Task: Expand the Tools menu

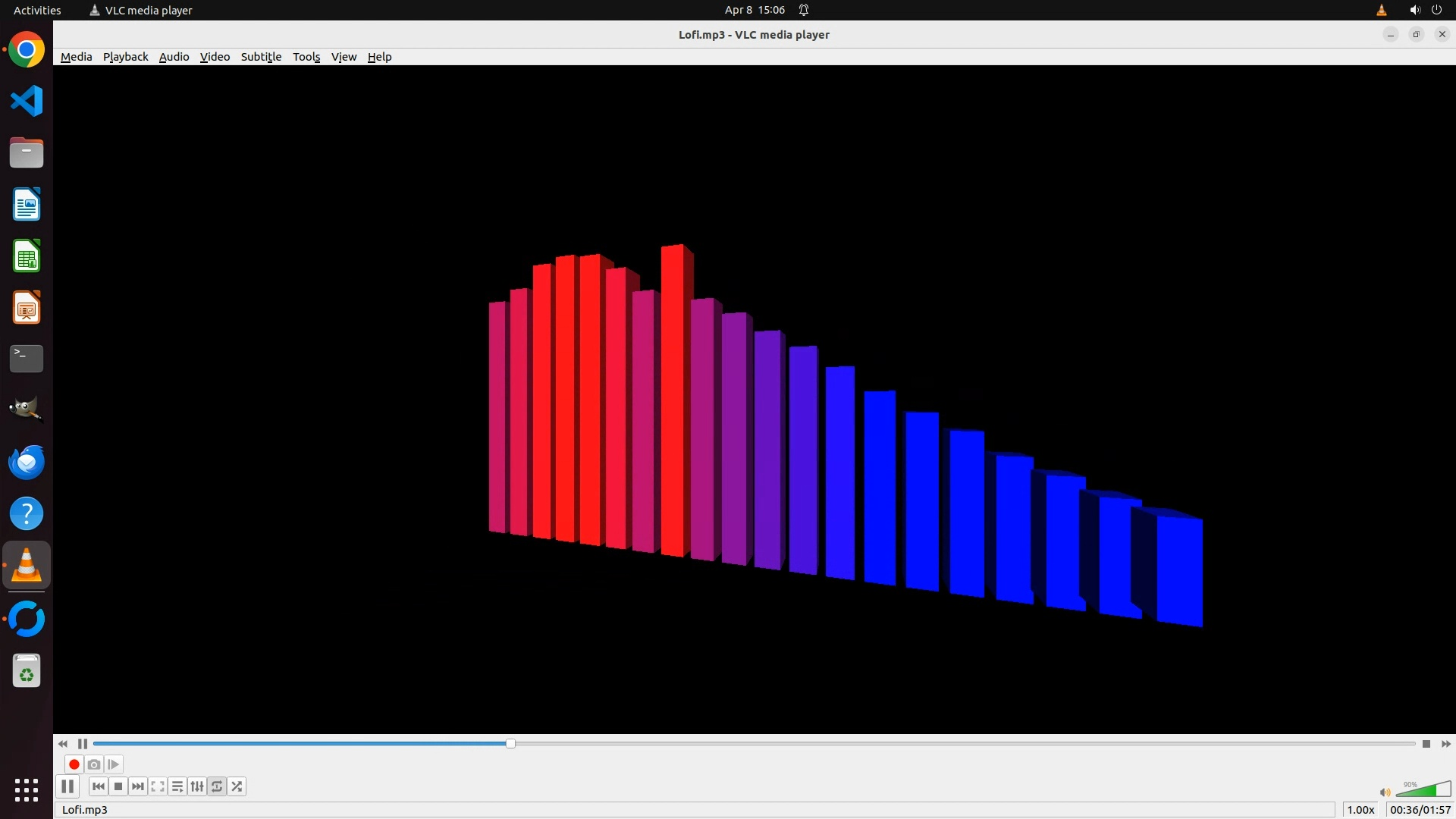Action: click(306, 57)
